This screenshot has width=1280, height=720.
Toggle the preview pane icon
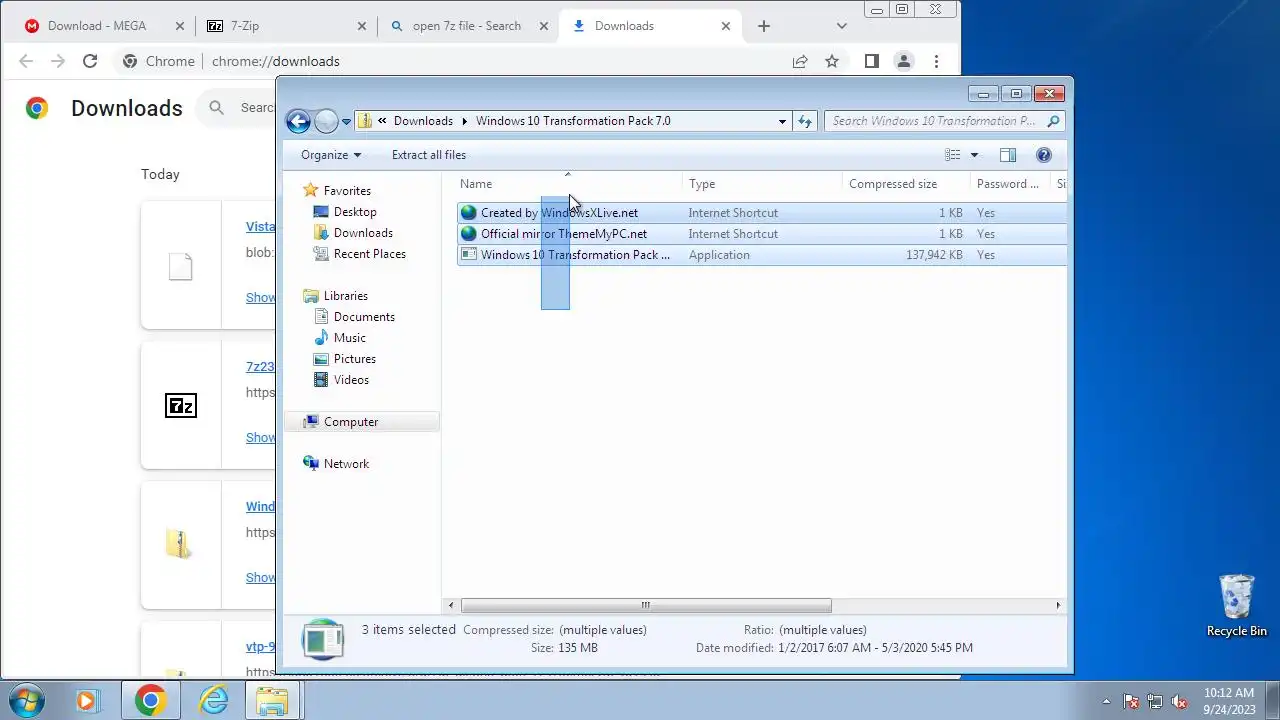pyautogui.click(x=1008, y=155)
